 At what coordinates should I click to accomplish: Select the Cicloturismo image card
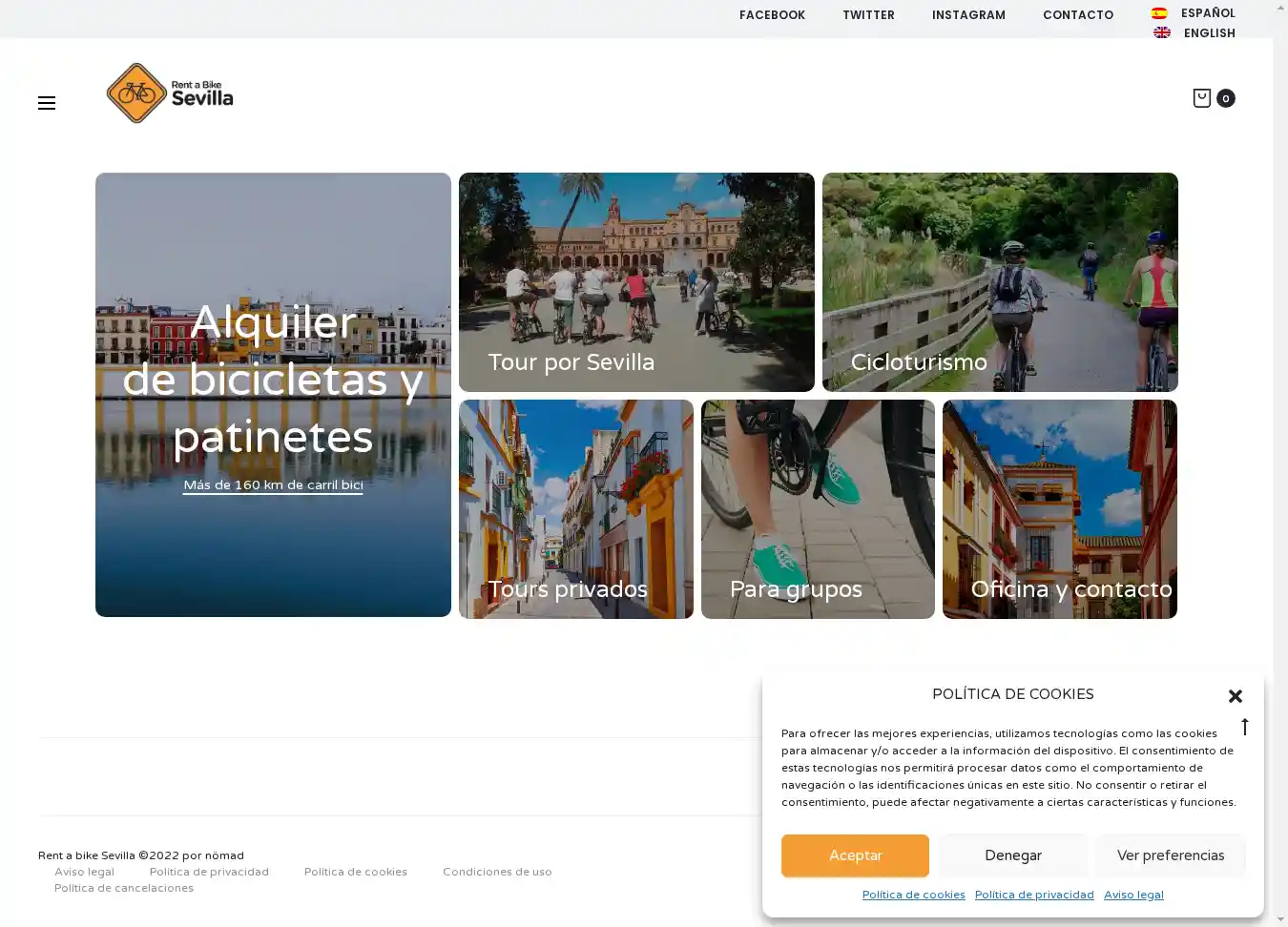pos(1000,281)
